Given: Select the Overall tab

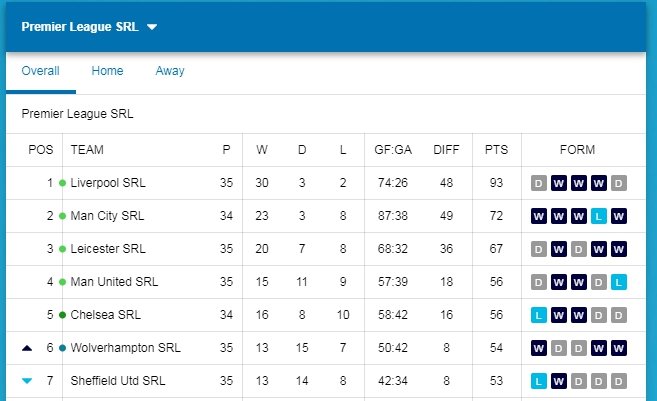Looking at the screenshot, I should (x=41, y=71).
